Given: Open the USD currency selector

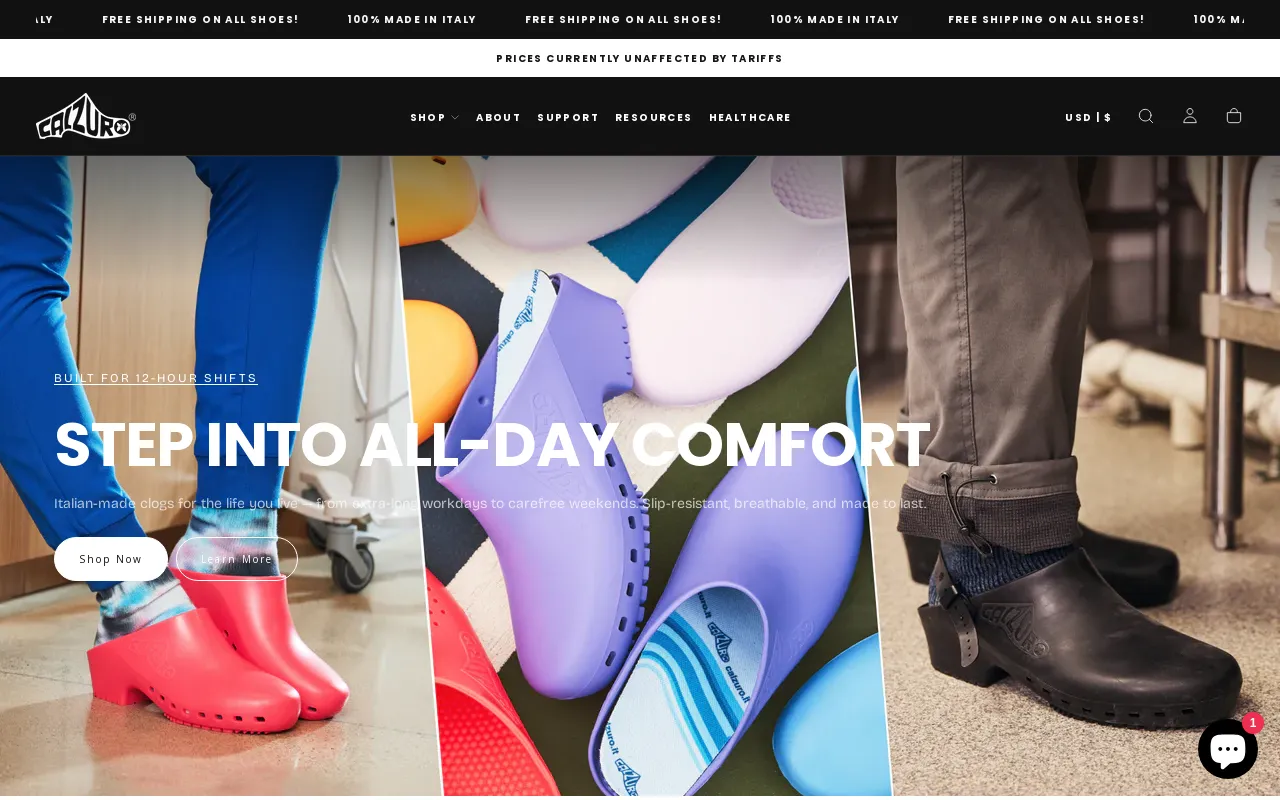Looking at the screenshot, I should pos(1088,117).
